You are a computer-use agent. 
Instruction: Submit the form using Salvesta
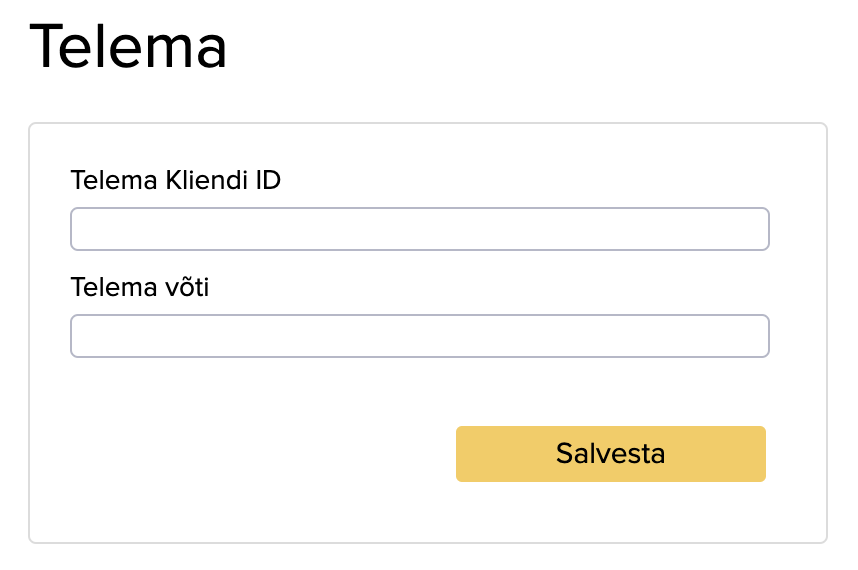pyautogui.click(x=610, y=454)
